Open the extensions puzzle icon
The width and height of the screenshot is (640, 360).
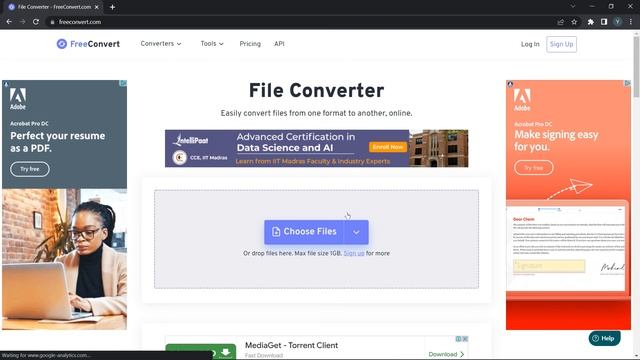[x=591, y=22]
